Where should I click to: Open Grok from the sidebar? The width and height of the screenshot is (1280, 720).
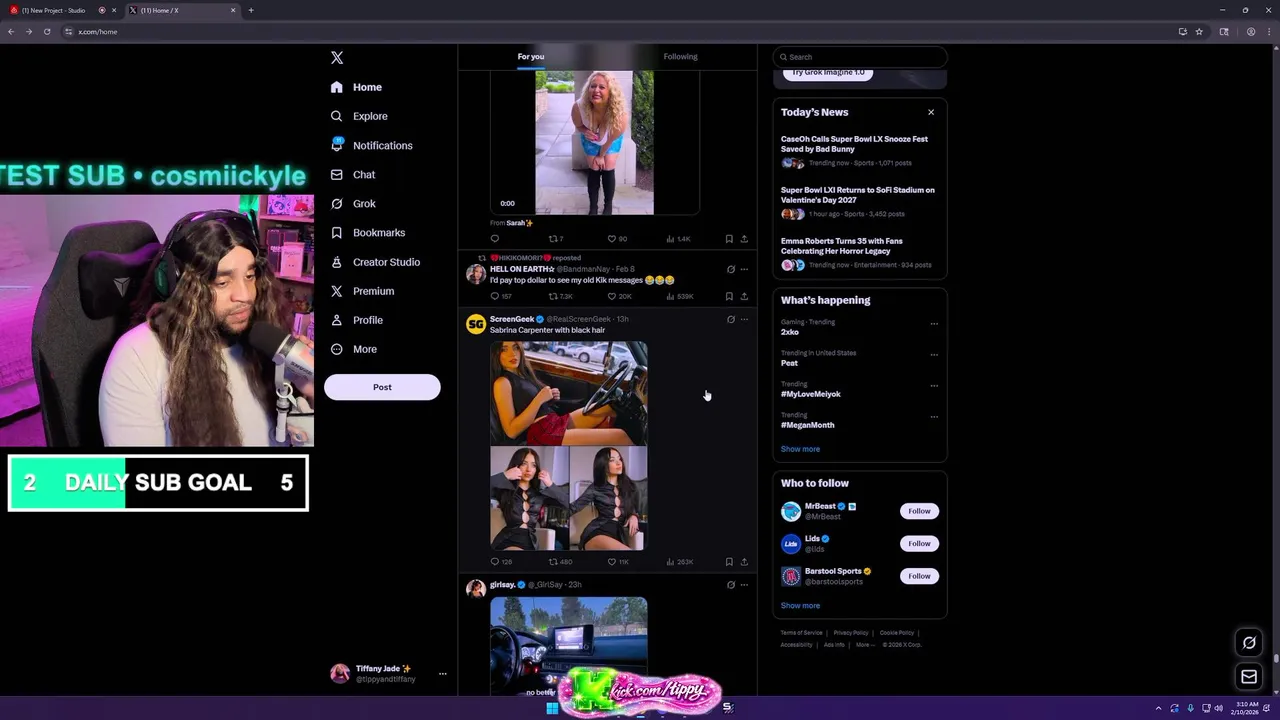click(353, 203)
